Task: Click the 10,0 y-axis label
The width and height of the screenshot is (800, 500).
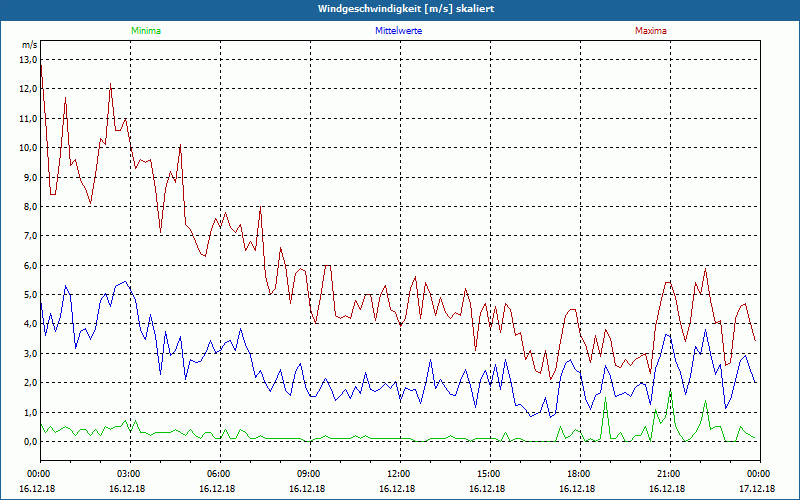Action: [29, 148]
